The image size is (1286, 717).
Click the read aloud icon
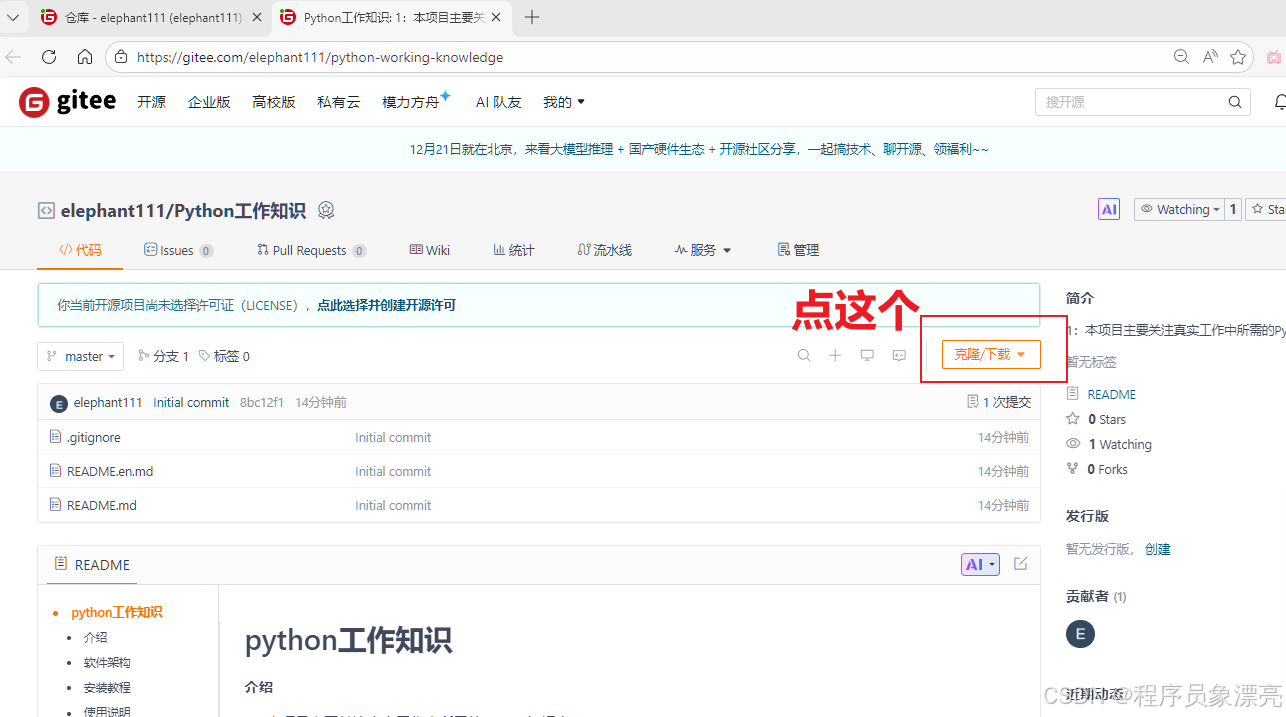coord(1210,57)
